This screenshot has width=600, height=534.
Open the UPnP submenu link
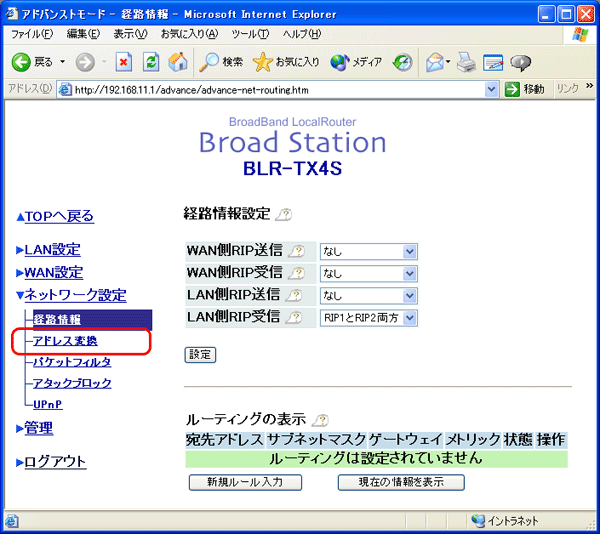pos(47,404)
